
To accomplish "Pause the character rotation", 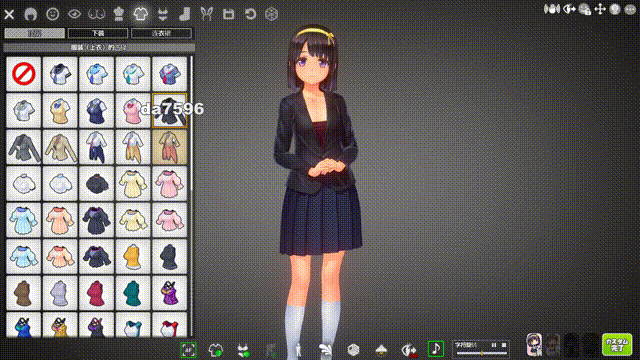I will pos(494,345).
